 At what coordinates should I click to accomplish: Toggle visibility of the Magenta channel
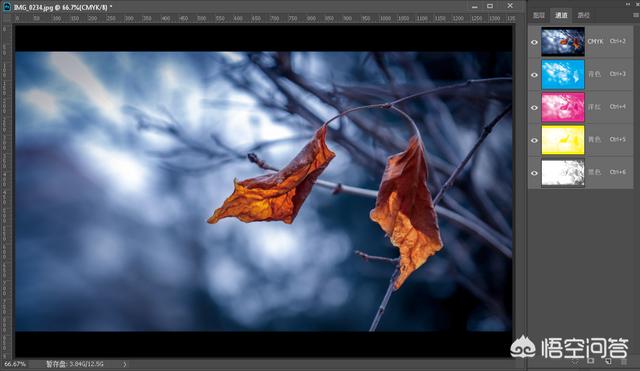point(534,108)
